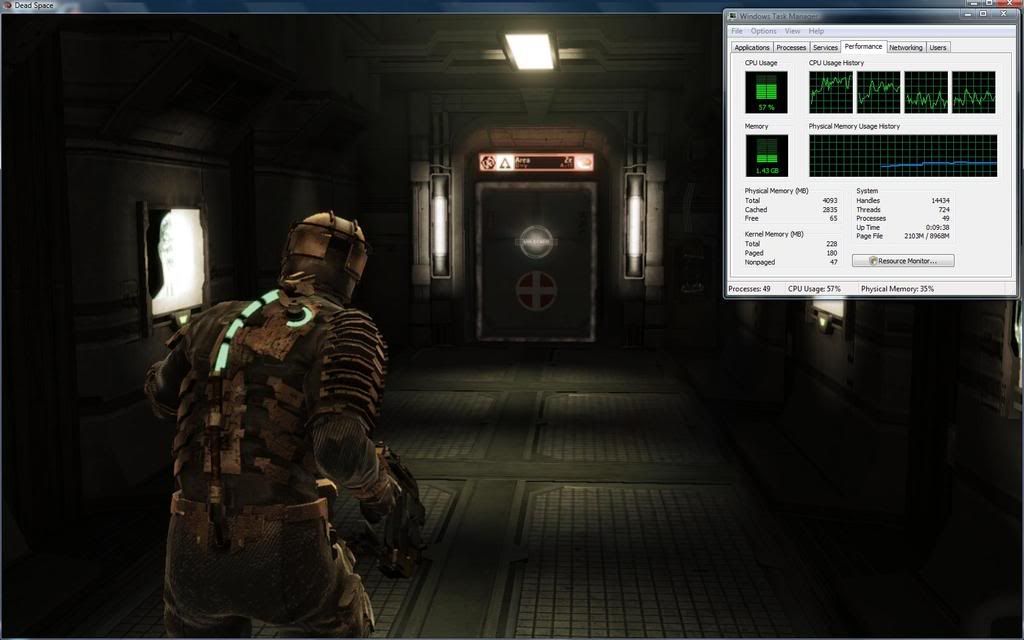Click 'Physical Memory: 35%' in the status bar
The image size is (1024, 640).
coord(897,289)
